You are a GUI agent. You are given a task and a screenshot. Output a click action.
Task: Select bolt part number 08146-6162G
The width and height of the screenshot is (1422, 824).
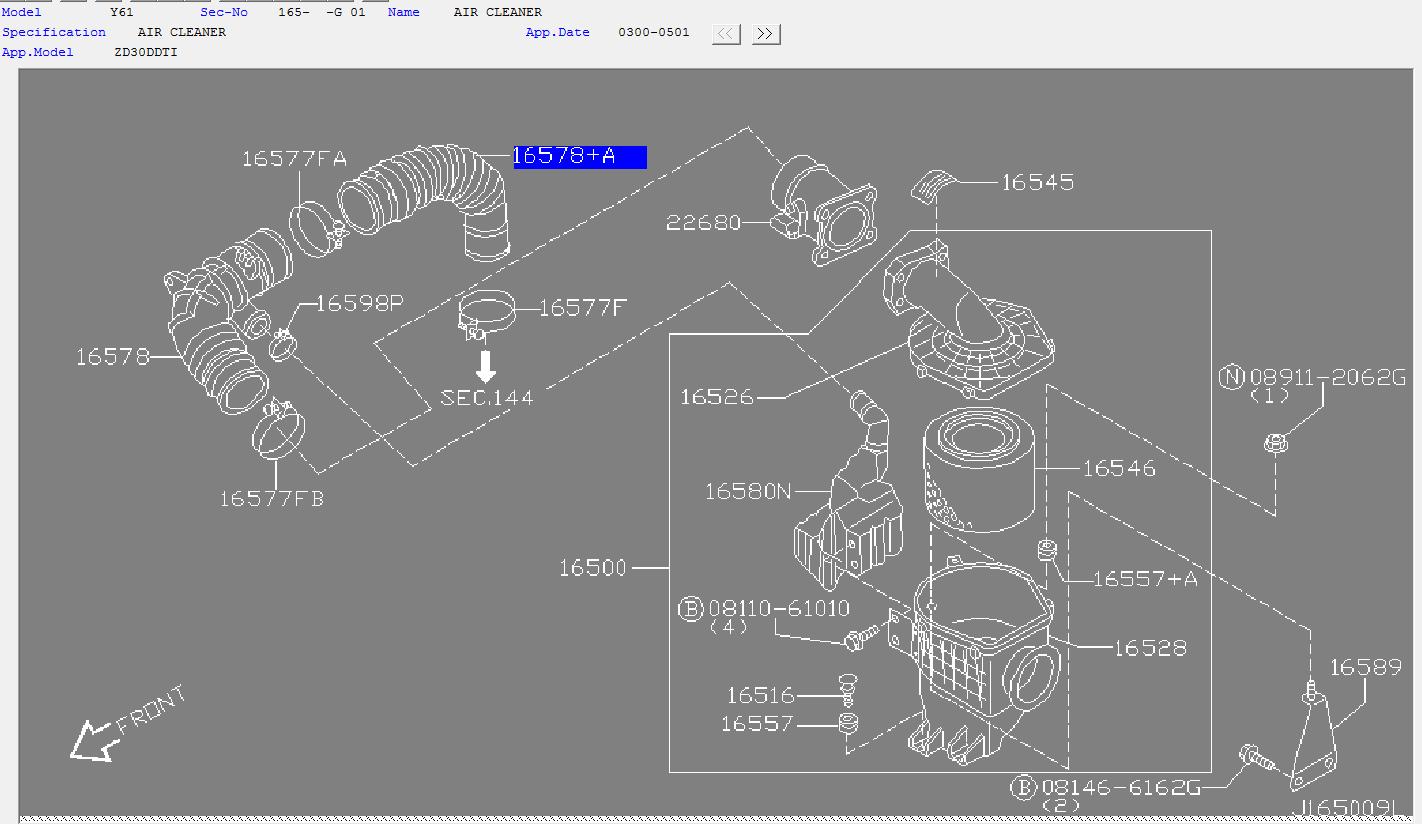click(1121, 788)
